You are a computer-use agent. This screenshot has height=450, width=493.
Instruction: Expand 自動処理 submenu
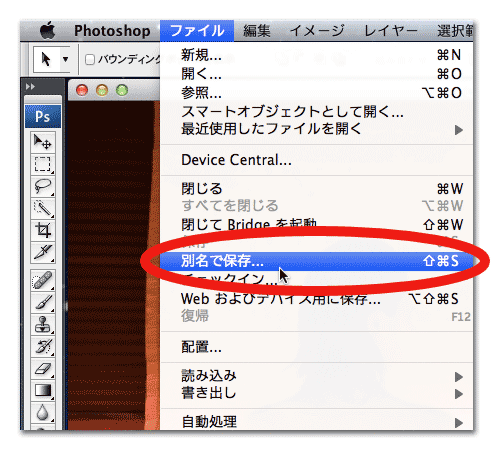316,422
